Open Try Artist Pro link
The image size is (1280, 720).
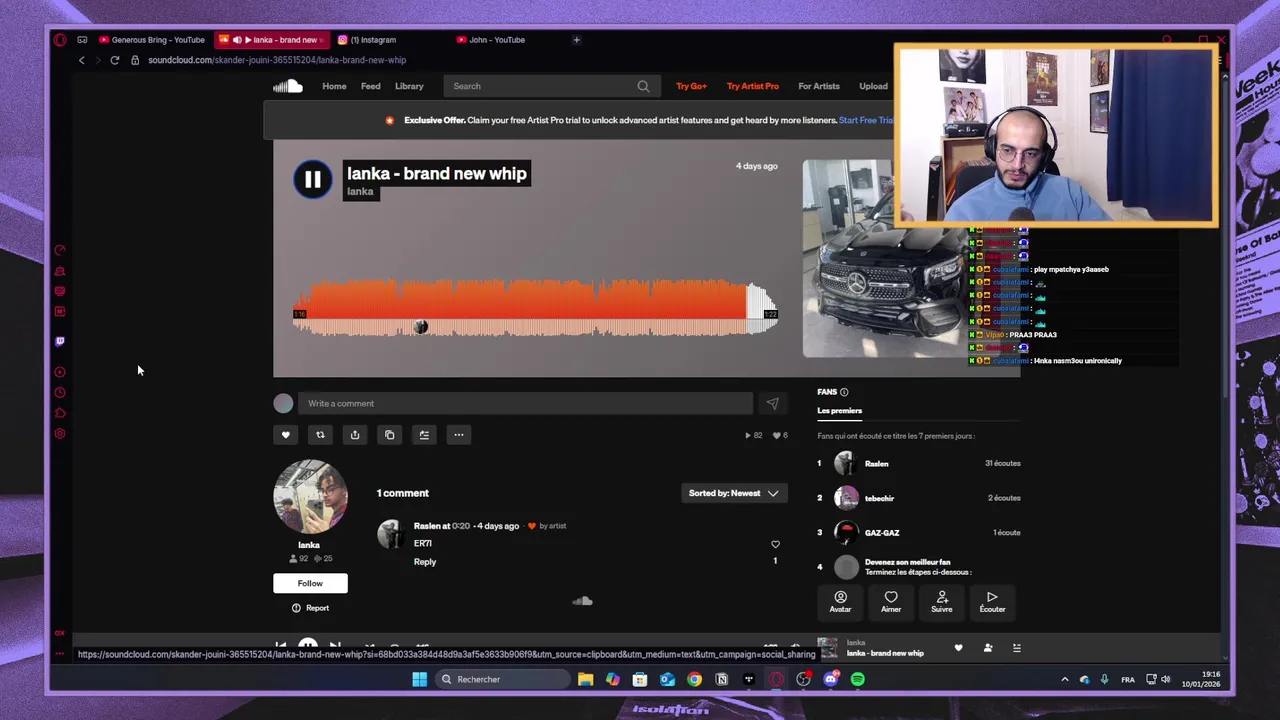pos(752,86)
